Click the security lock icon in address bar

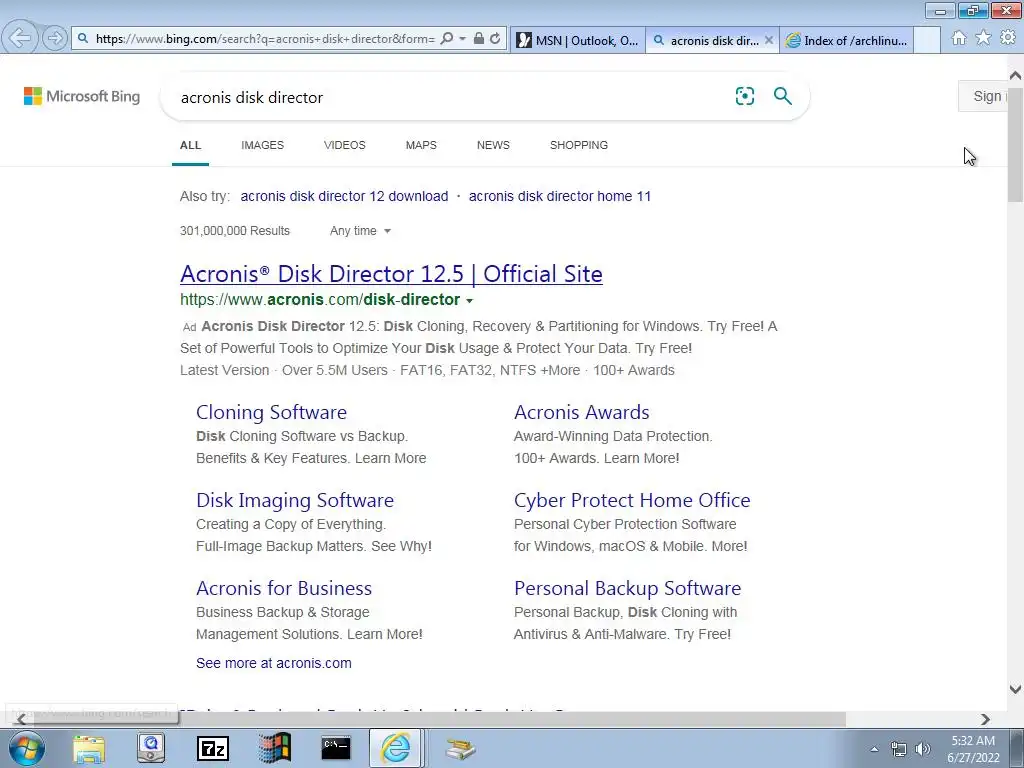click(479, 39)
